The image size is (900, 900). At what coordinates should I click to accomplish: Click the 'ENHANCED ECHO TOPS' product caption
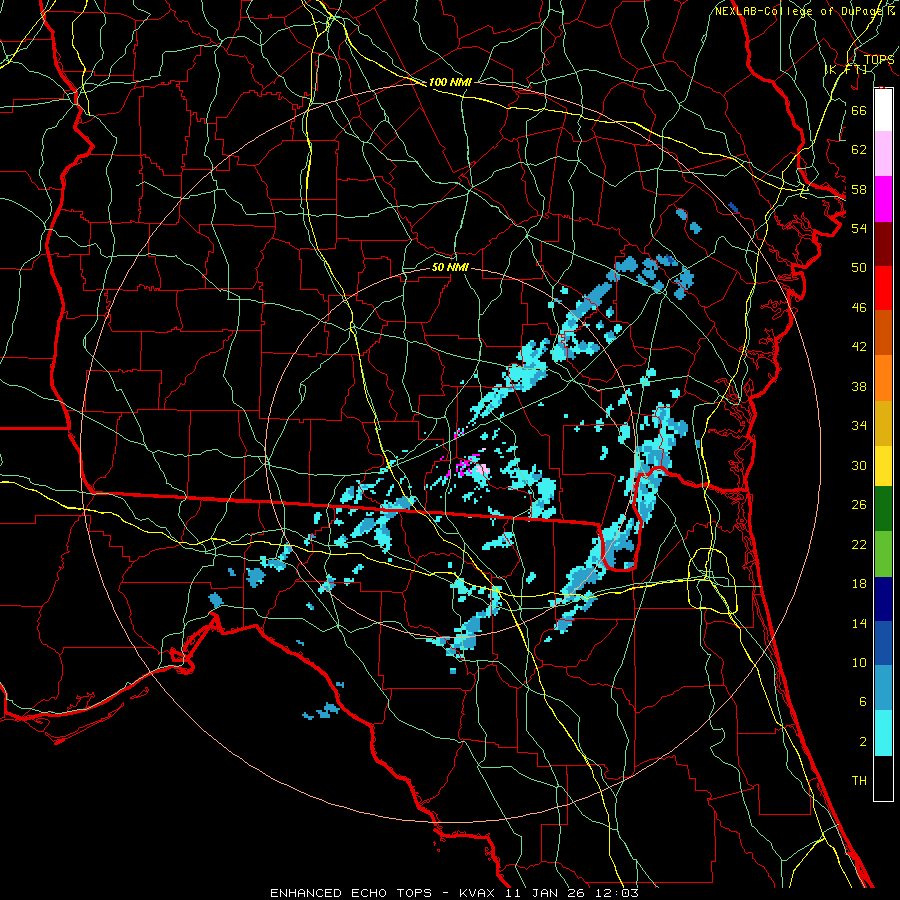click(351, 893)
